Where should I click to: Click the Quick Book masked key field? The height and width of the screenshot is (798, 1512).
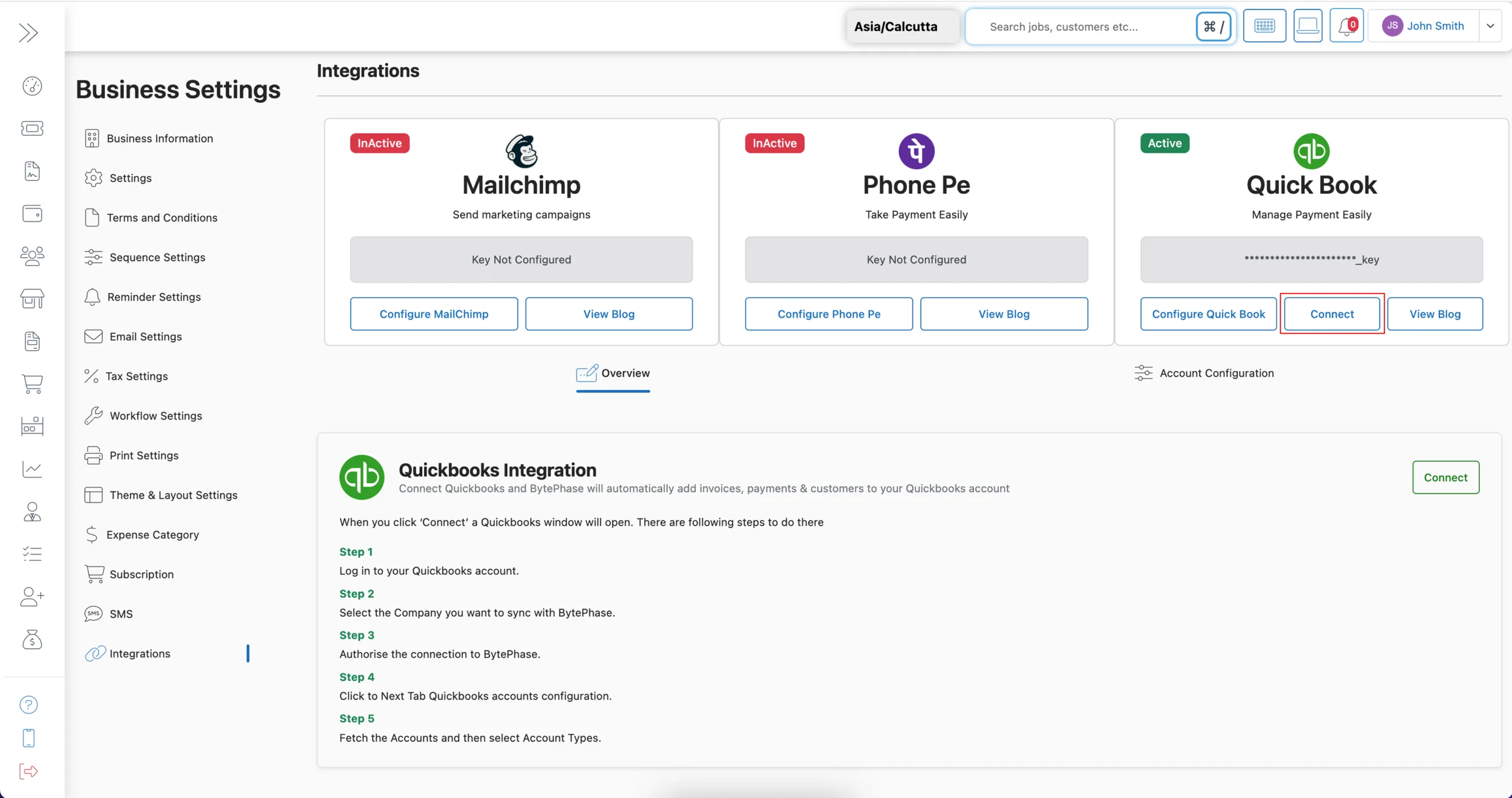point(1312,259)
